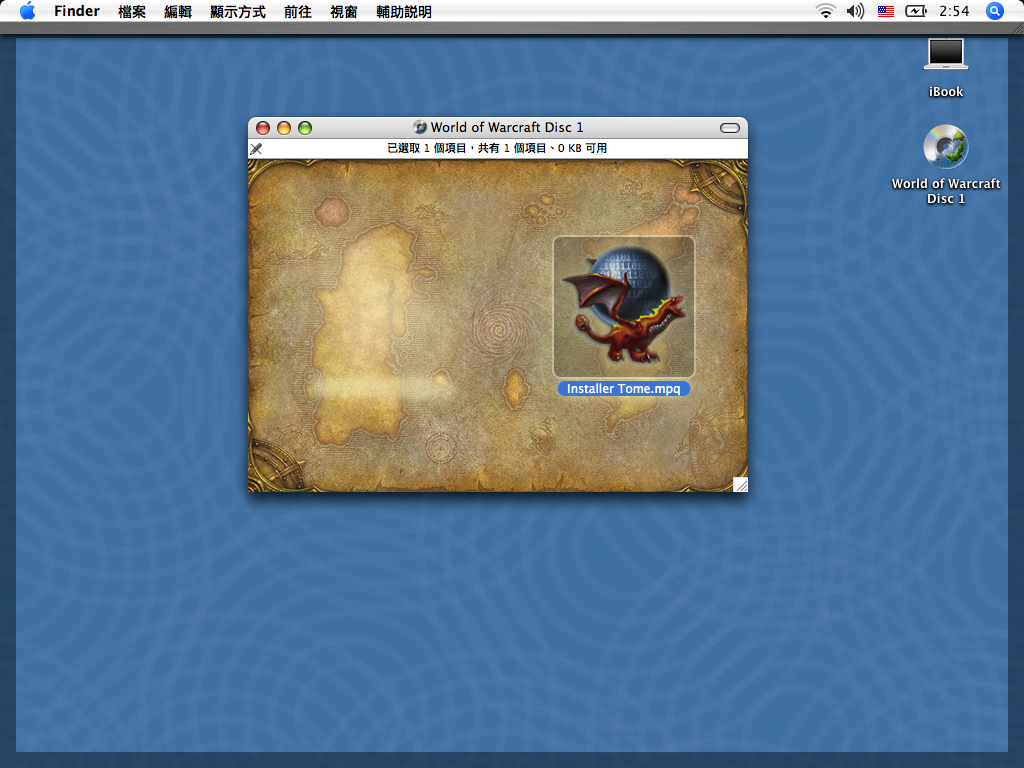Screen dimensions: 1024x768
Task: Open the Apple menu
Action: 27,11
